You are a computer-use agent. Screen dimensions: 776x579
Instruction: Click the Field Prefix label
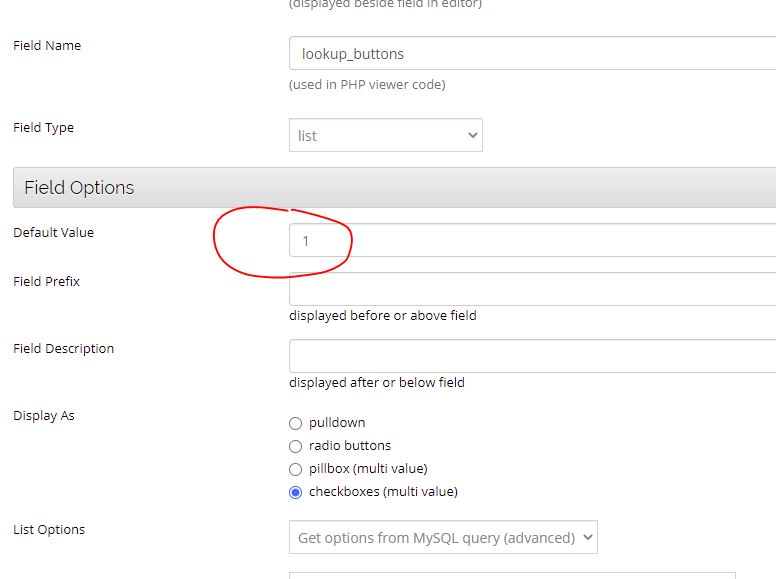point(46,282)
